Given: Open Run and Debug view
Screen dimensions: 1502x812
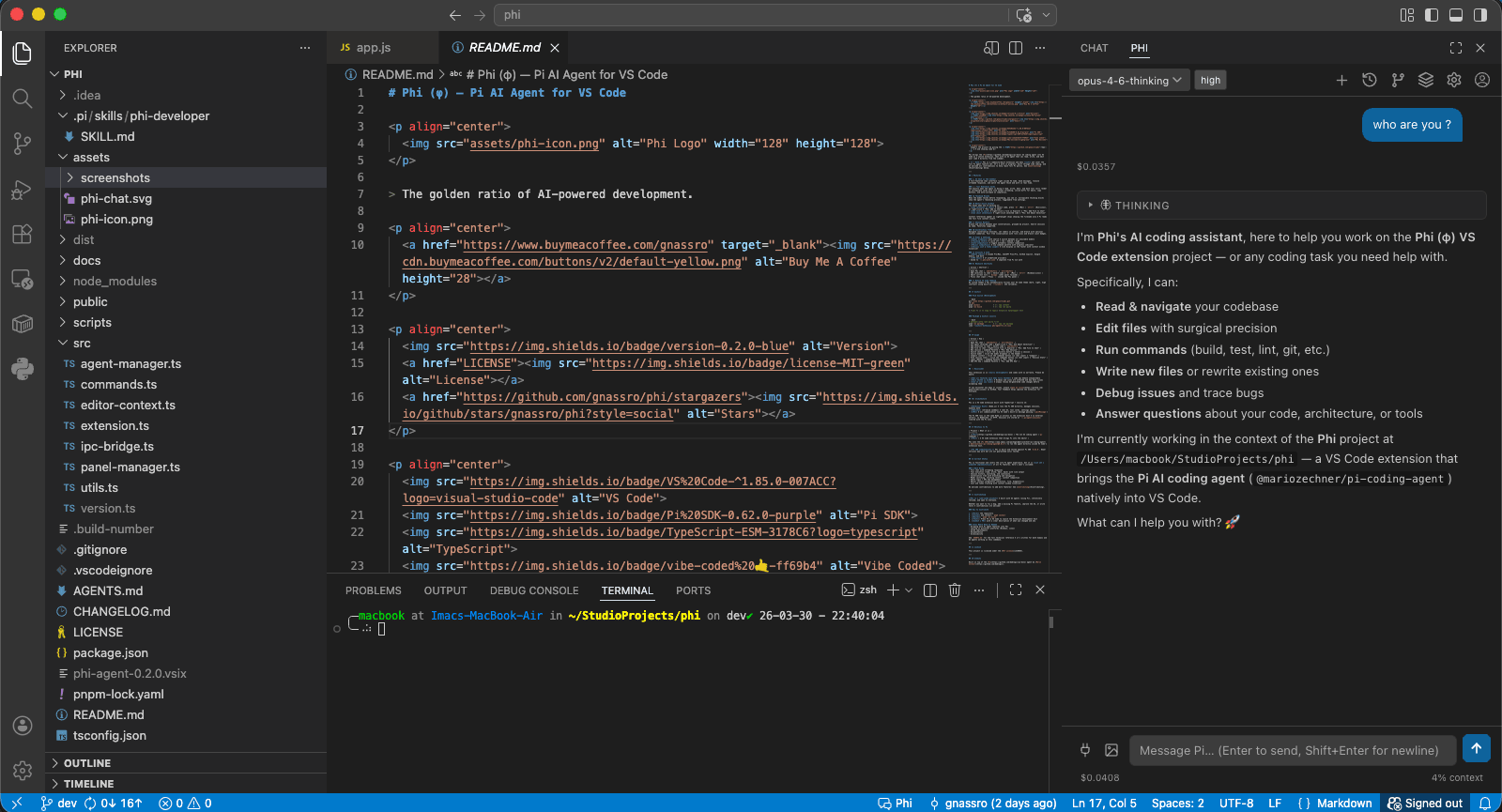Looking at the screenshot, I should click(x=23, y=189).
